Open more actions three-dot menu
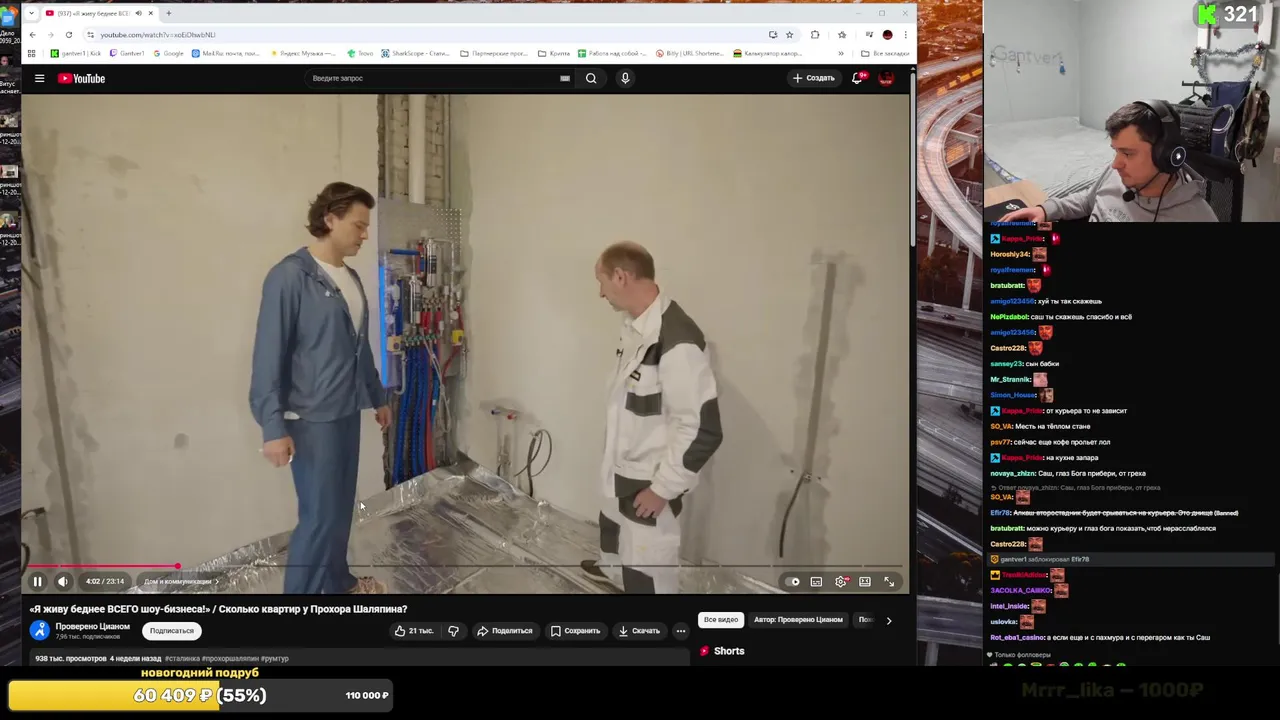Screen dimensions: 1280x720 tap(681, 631)
